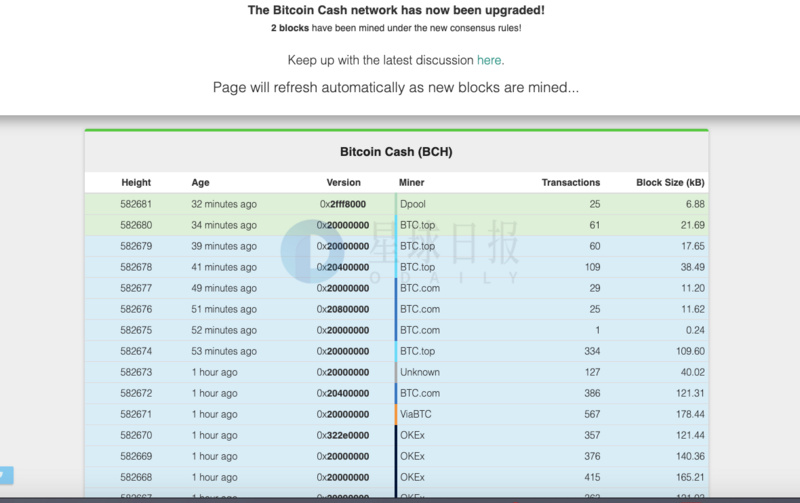This screenshot has height=503, width=800.
Task: Click block height 582669
Action: point(136,456)
